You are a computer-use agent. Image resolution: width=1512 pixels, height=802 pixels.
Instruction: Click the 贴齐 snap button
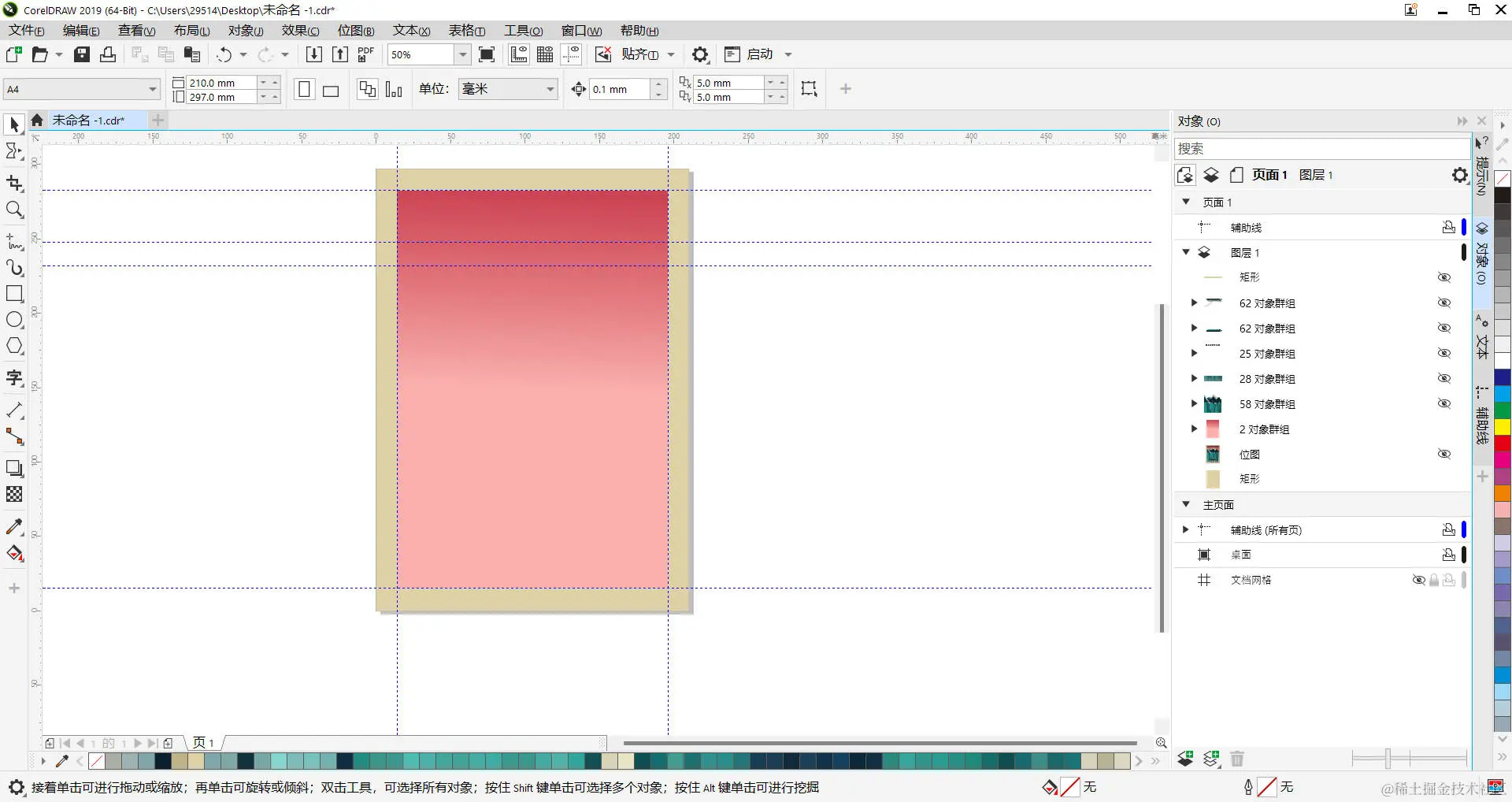640,54
